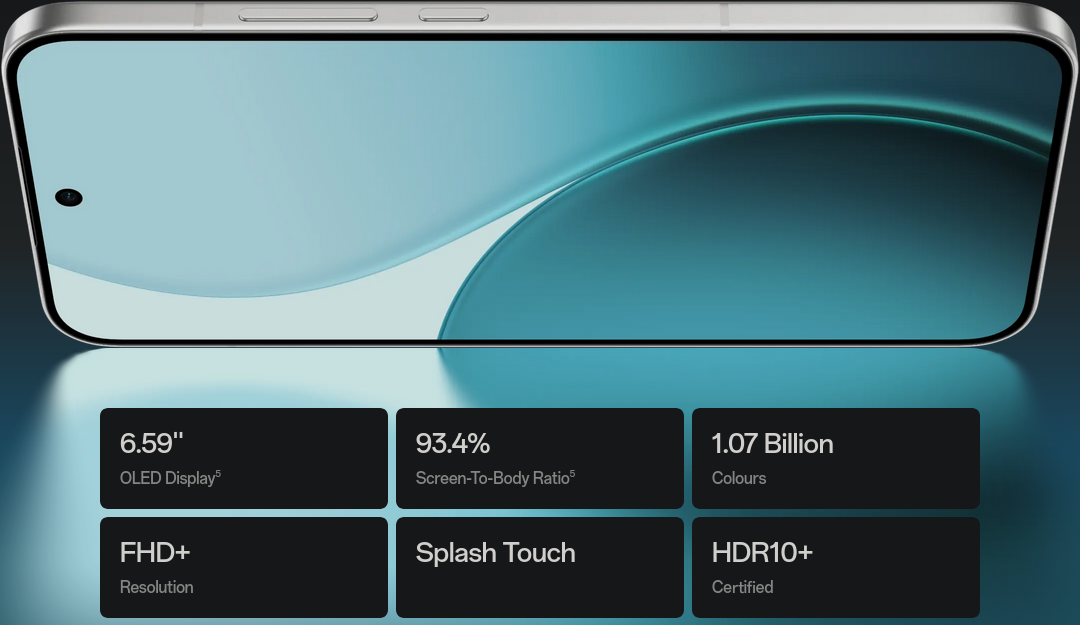This screenshot has width=1080, height=625.
Task: Open footnote 5 beside Screen-To-Body Ratio
Action: coord(573,474)
